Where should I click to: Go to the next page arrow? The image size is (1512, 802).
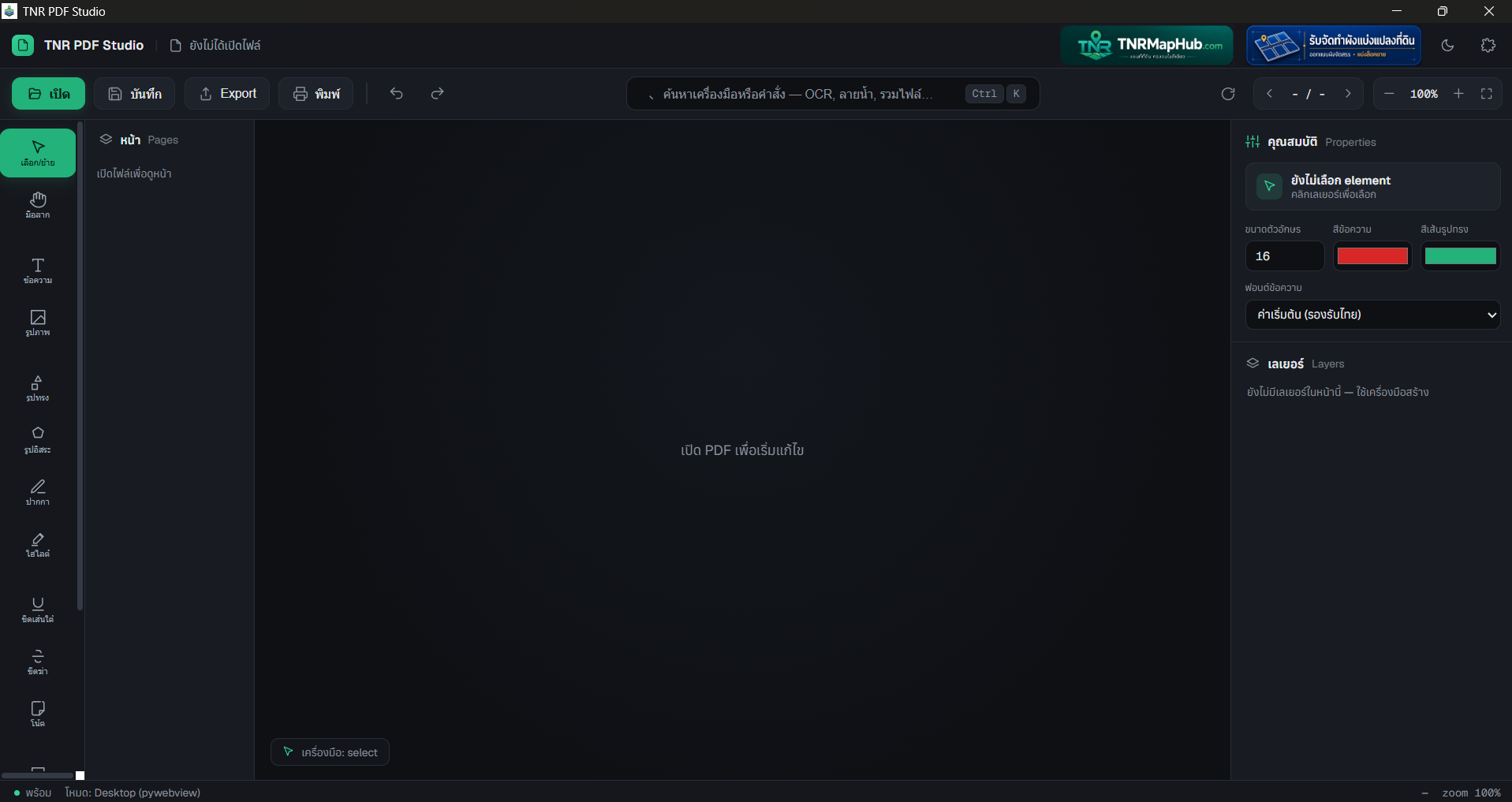pyautogui.click(x=1349, y=94)
